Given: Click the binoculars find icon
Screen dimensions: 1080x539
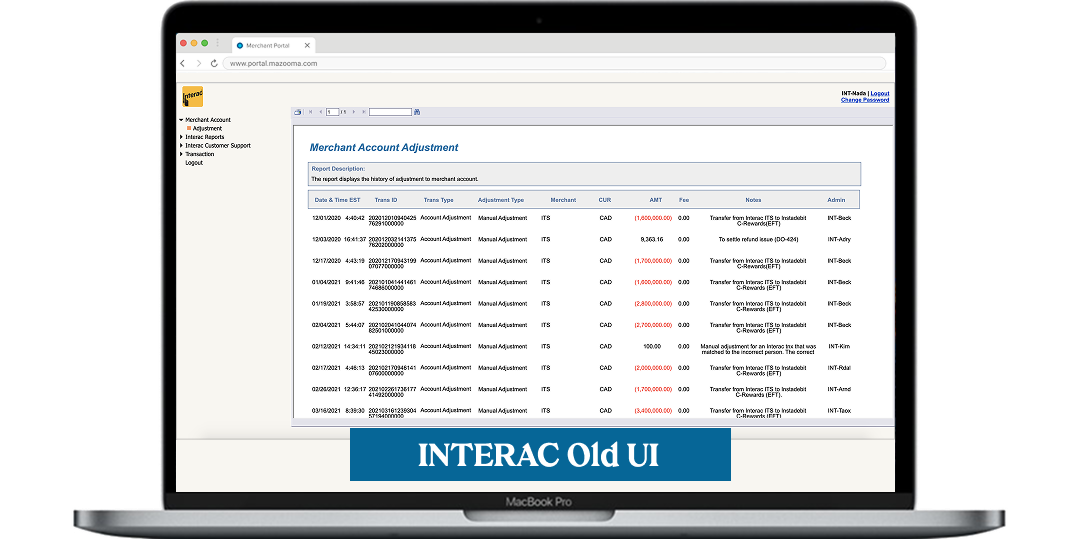Looking at the screenshot, I should tap(417, 112).
